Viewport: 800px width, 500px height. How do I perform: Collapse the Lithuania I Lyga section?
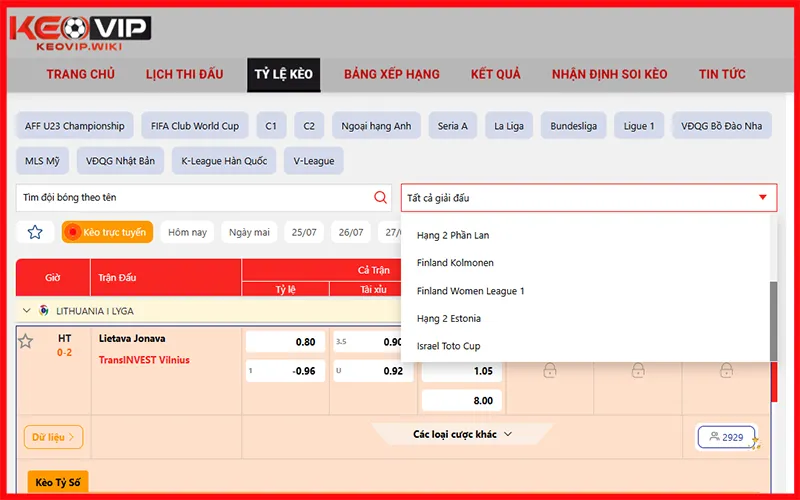pyautogui.click(x=26, y=311)
